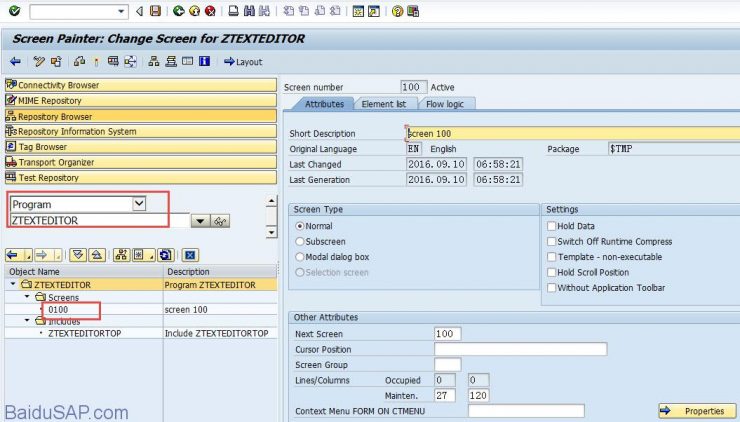
Task: Click the Layout button
Action: point(243,62)
